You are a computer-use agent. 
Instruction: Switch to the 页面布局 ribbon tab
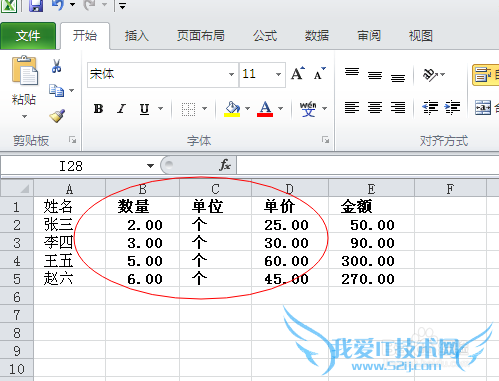click(x=201, y=36)
